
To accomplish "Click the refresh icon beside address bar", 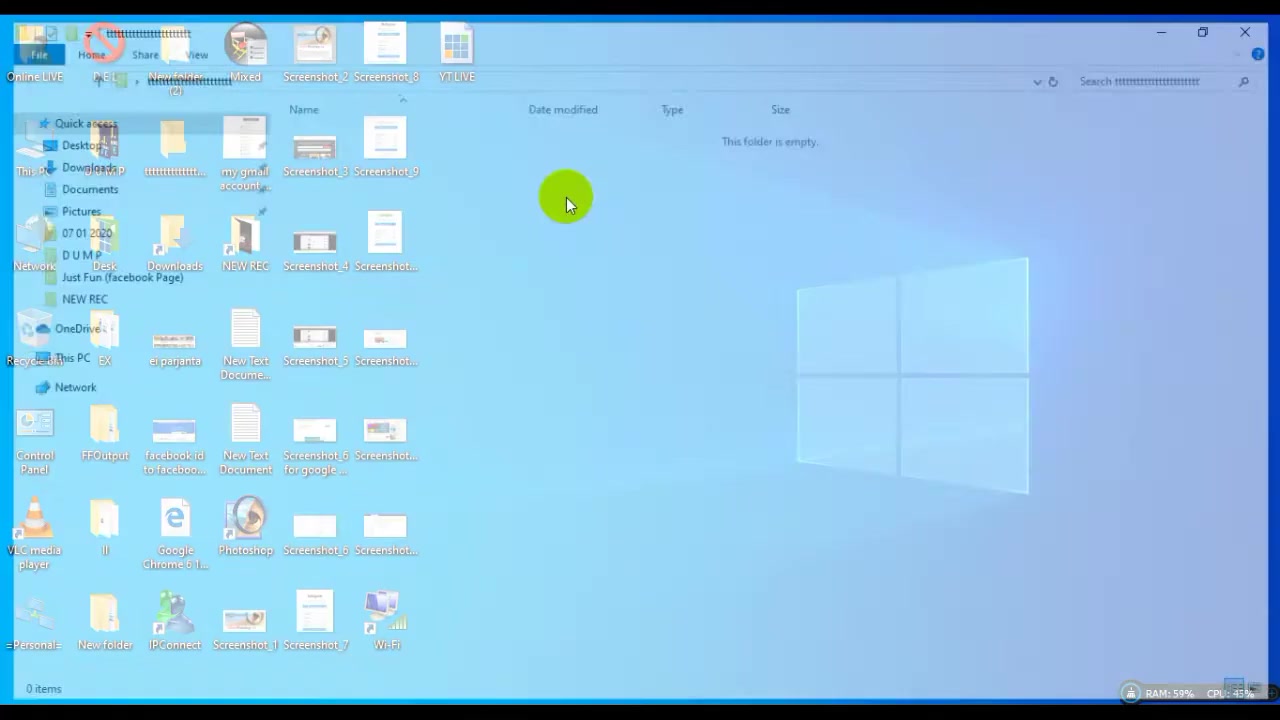I will (x=1053, y=82).
